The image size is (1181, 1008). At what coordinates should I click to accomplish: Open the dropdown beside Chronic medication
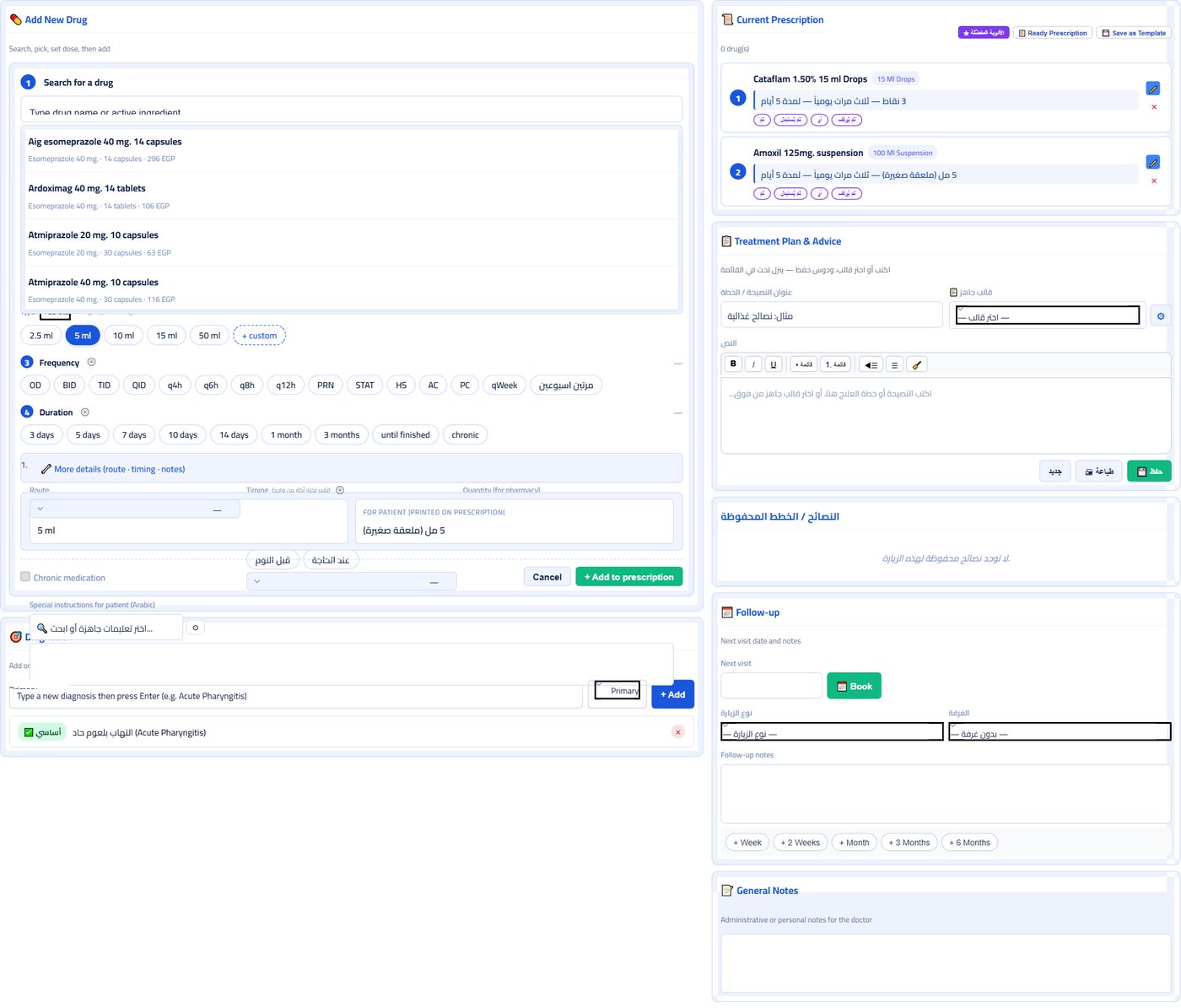pos(352,581)
